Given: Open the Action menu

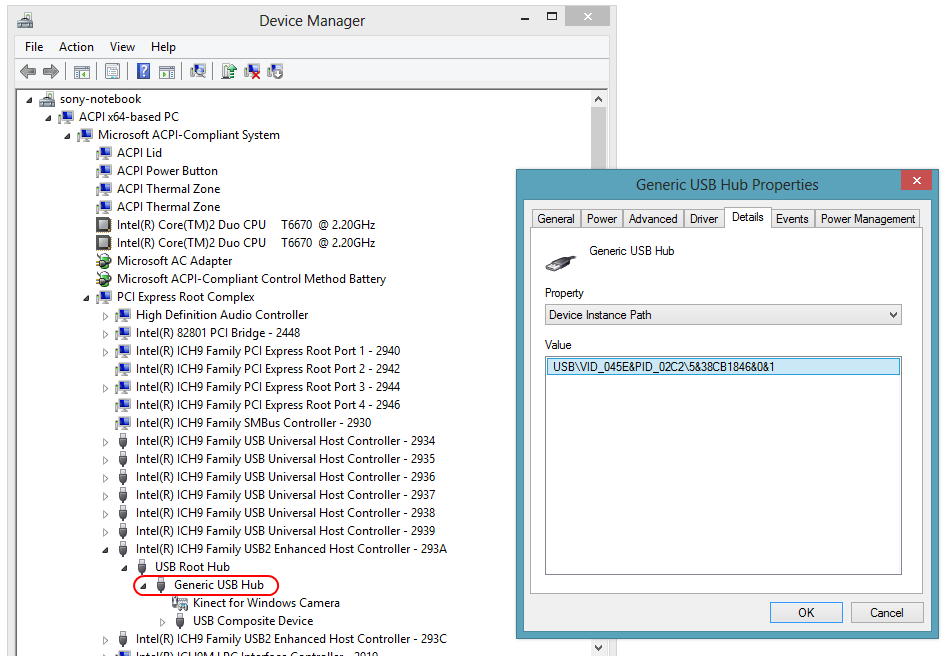Looking at the screenshot, I should click(x=76, y=47).
